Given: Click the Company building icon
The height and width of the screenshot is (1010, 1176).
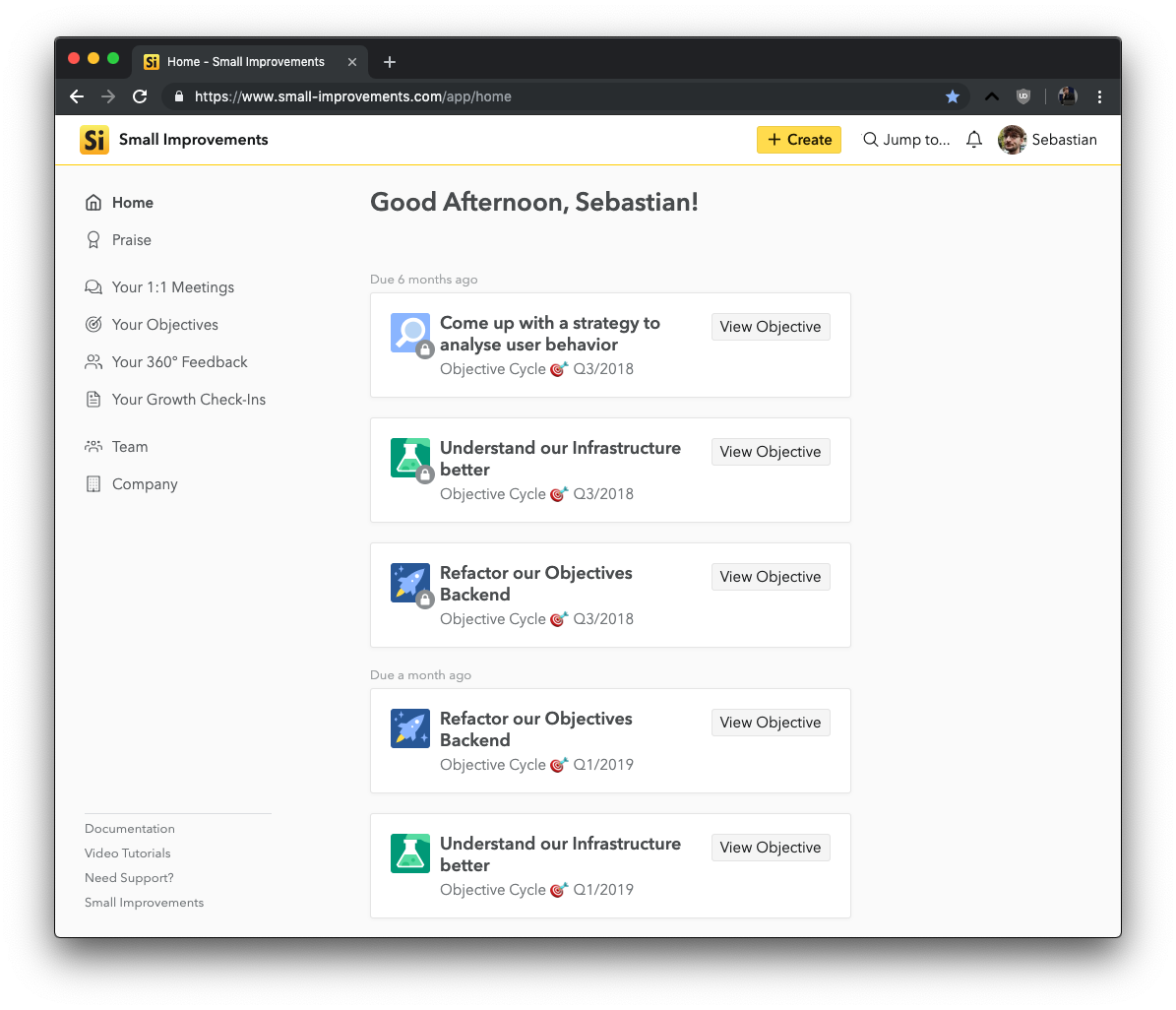Looking at the screenshot, I should pyautogui.click(x=93, y=484).
